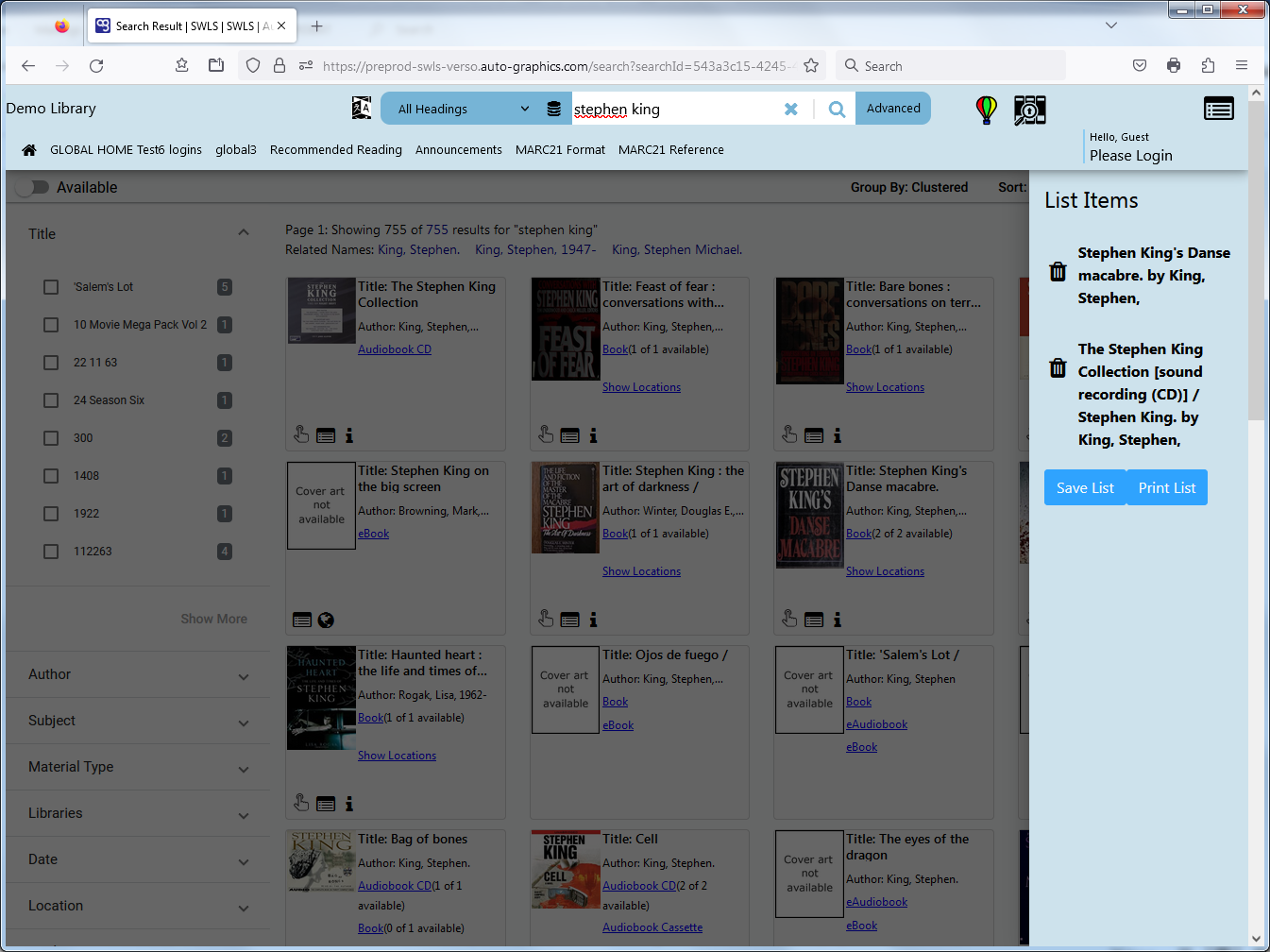This screenshot has height=952, width=1270.
Task: Check the 22 11 63 title filter
Action: (51, 363)
